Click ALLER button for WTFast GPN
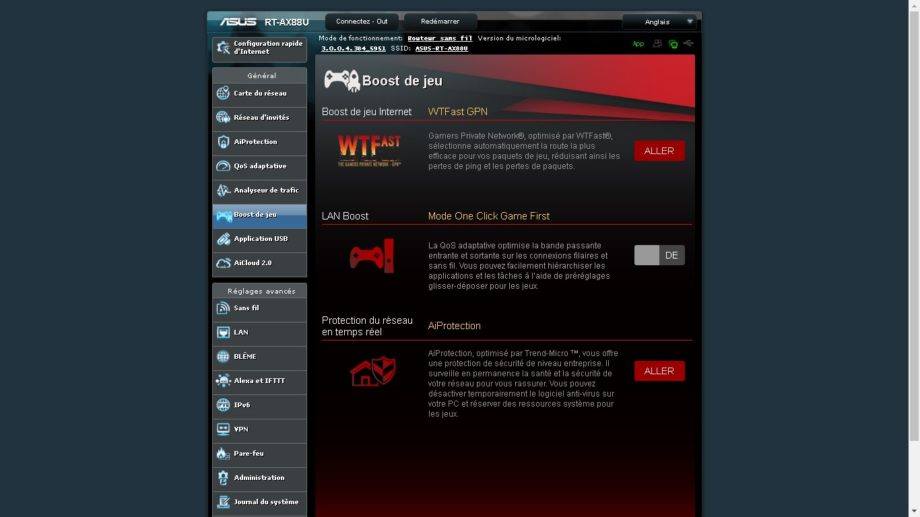Image resolution: width=920 pixels, height=517 pixels. [659, 151]
